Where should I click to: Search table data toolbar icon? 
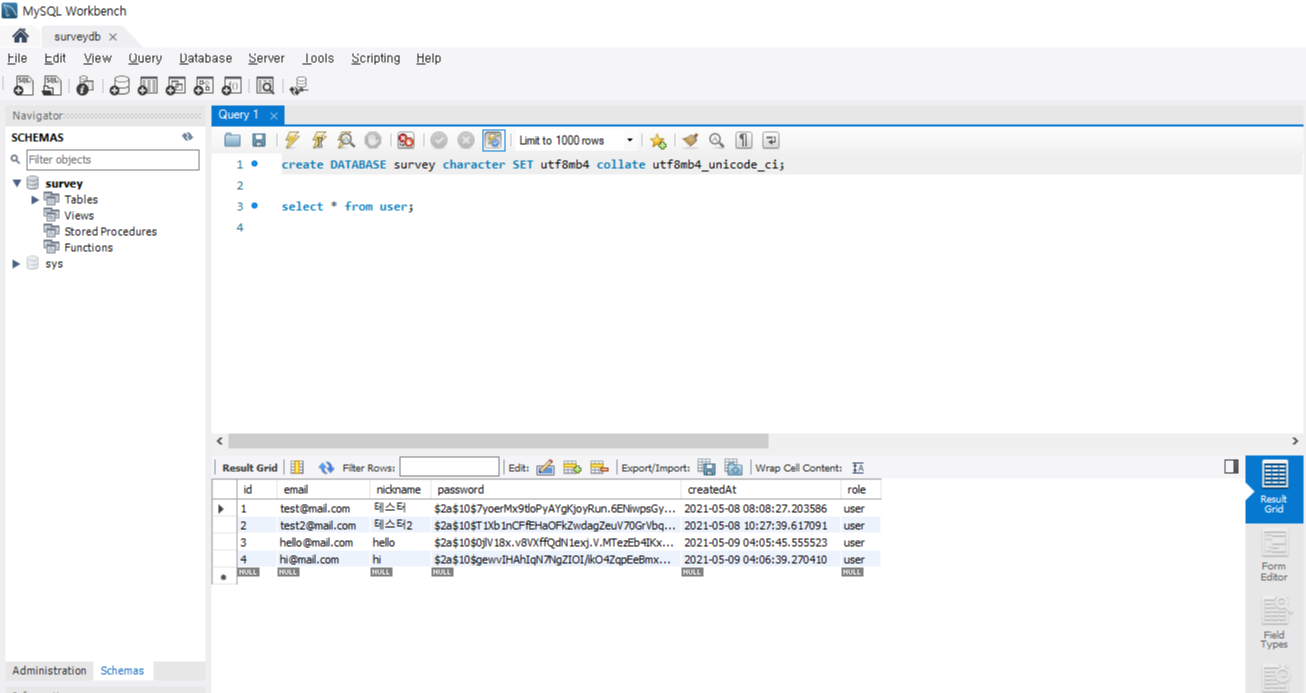(265, 86)
